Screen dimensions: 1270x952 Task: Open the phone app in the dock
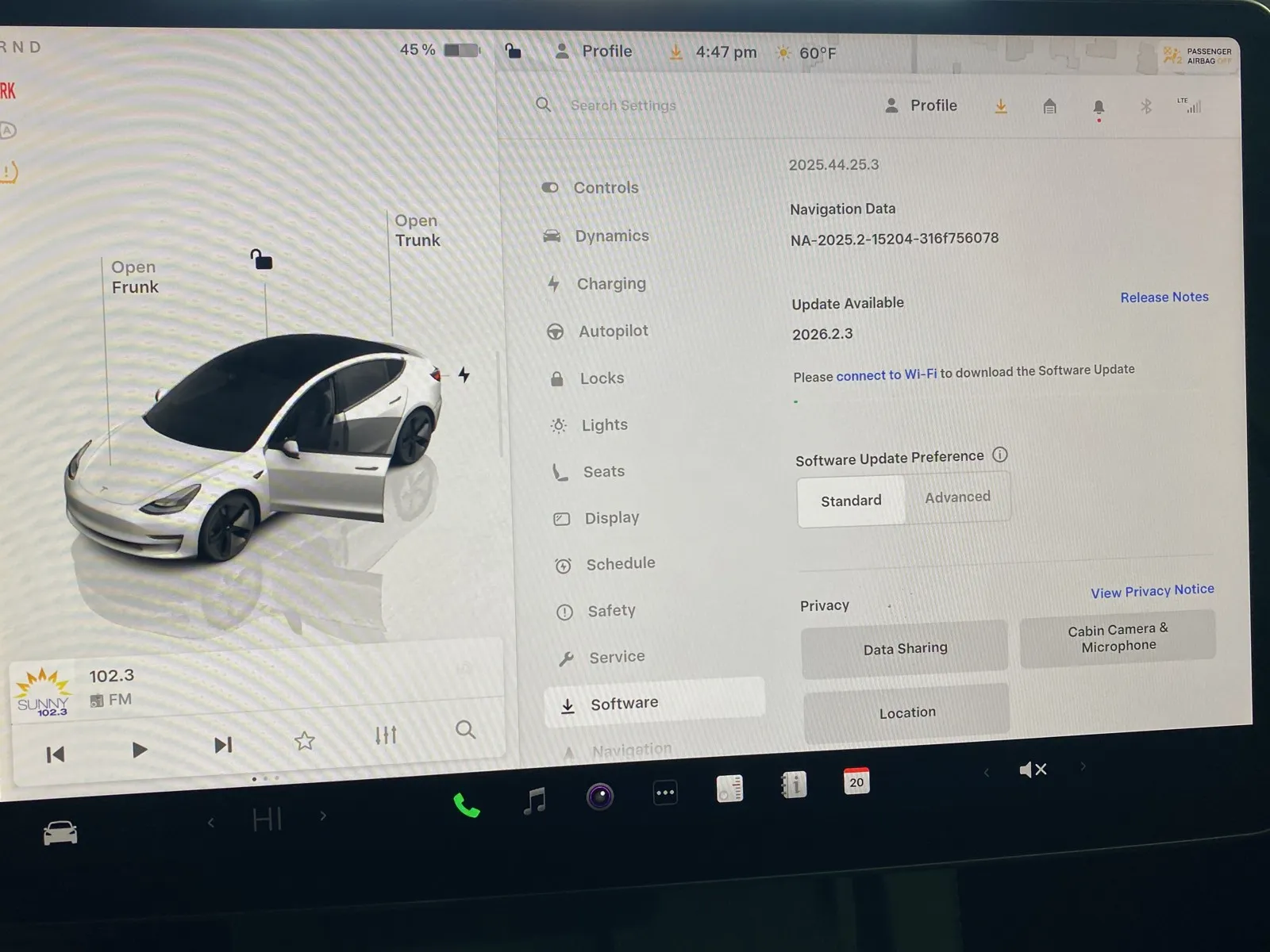click(x=466, y=804)
